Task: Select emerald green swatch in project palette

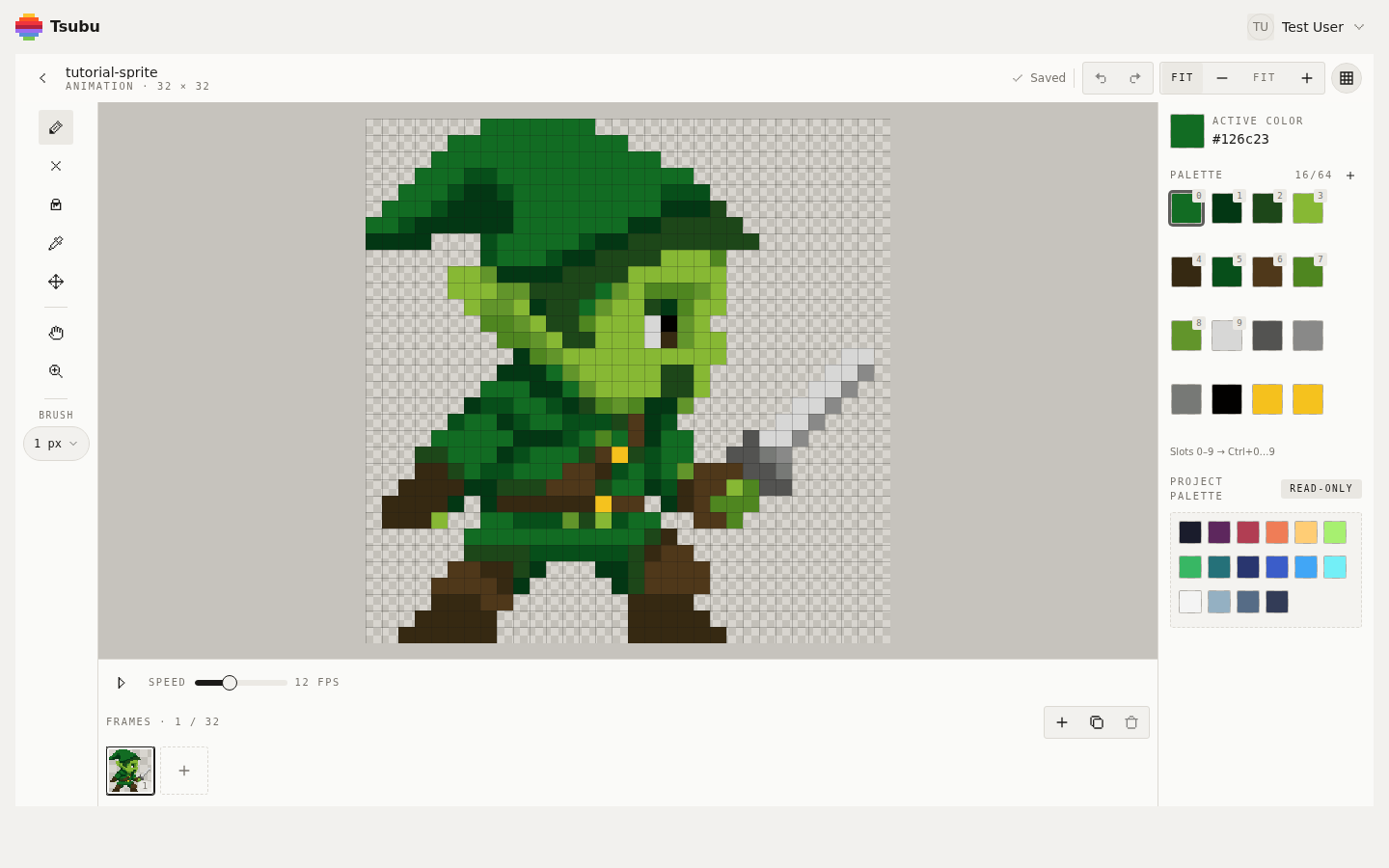Action: [1190, 567]
